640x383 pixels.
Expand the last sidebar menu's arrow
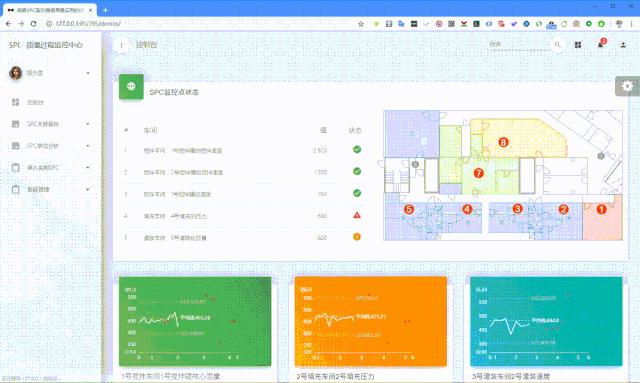pos(88,189)
